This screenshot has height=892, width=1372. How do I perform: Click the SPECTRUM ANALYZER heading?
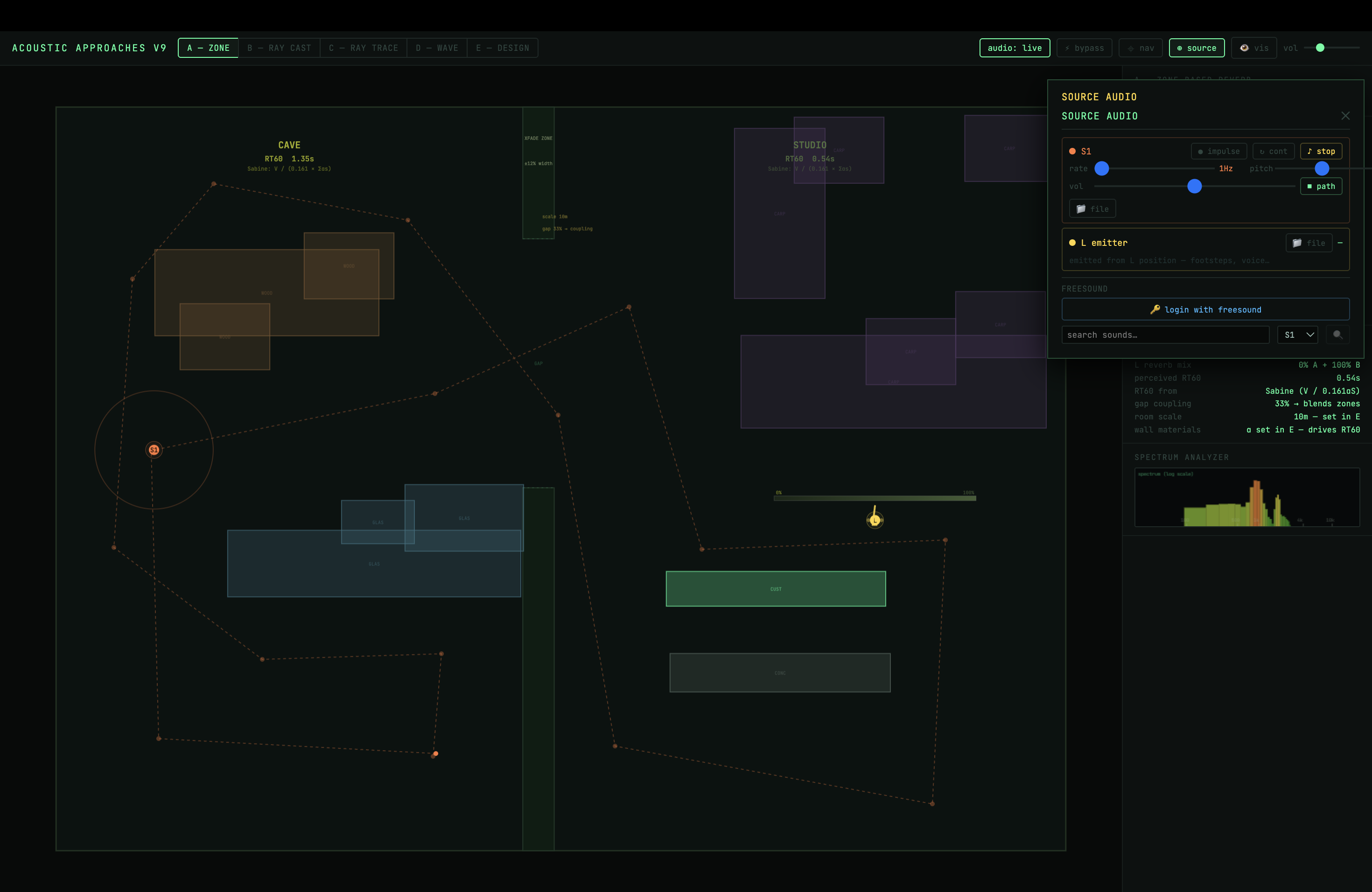[1181, 457]
